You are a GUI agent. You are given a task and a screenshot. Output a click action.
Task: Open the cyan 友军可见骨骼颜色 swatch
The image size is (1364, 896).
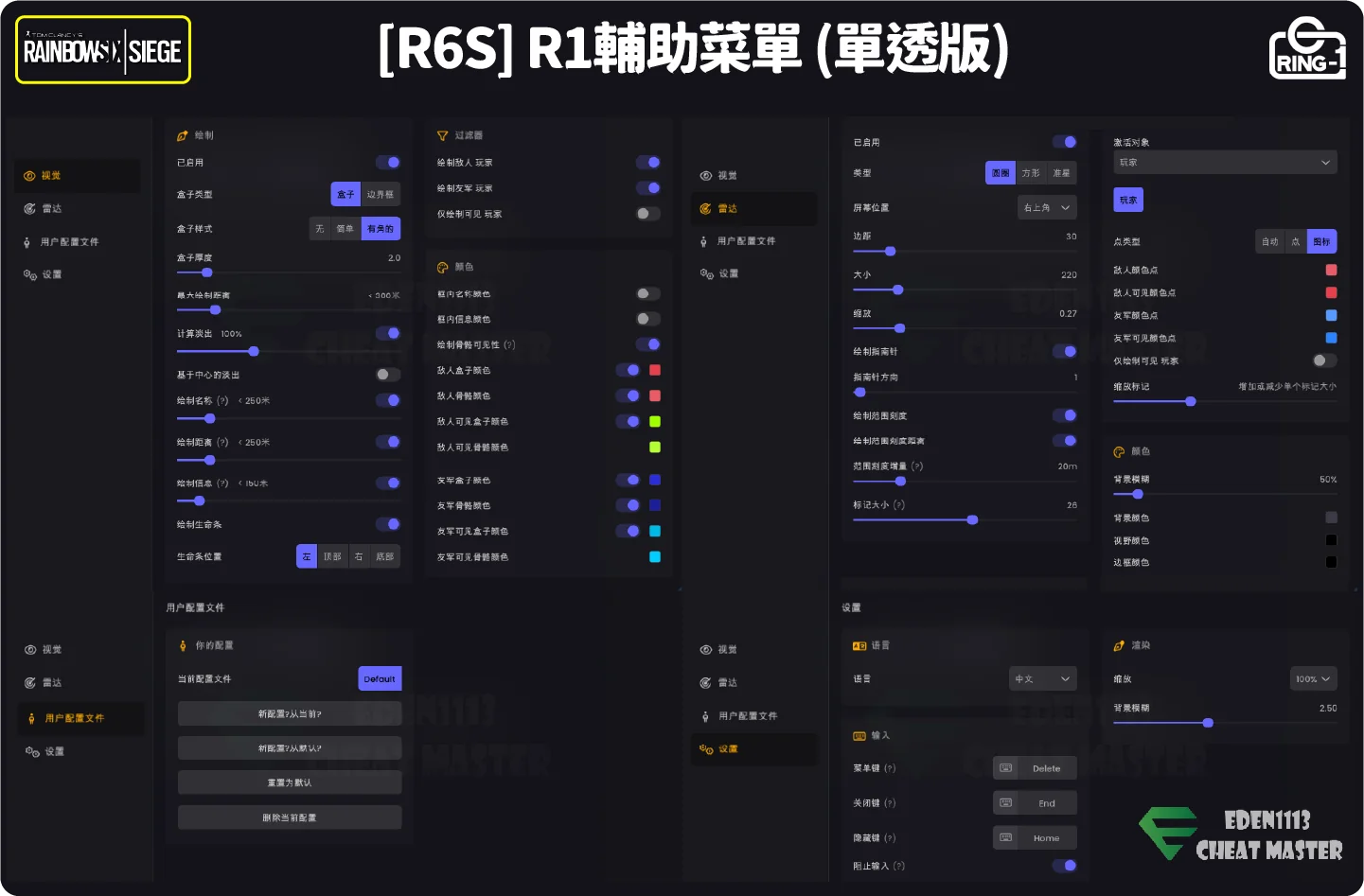click(655, 557)
